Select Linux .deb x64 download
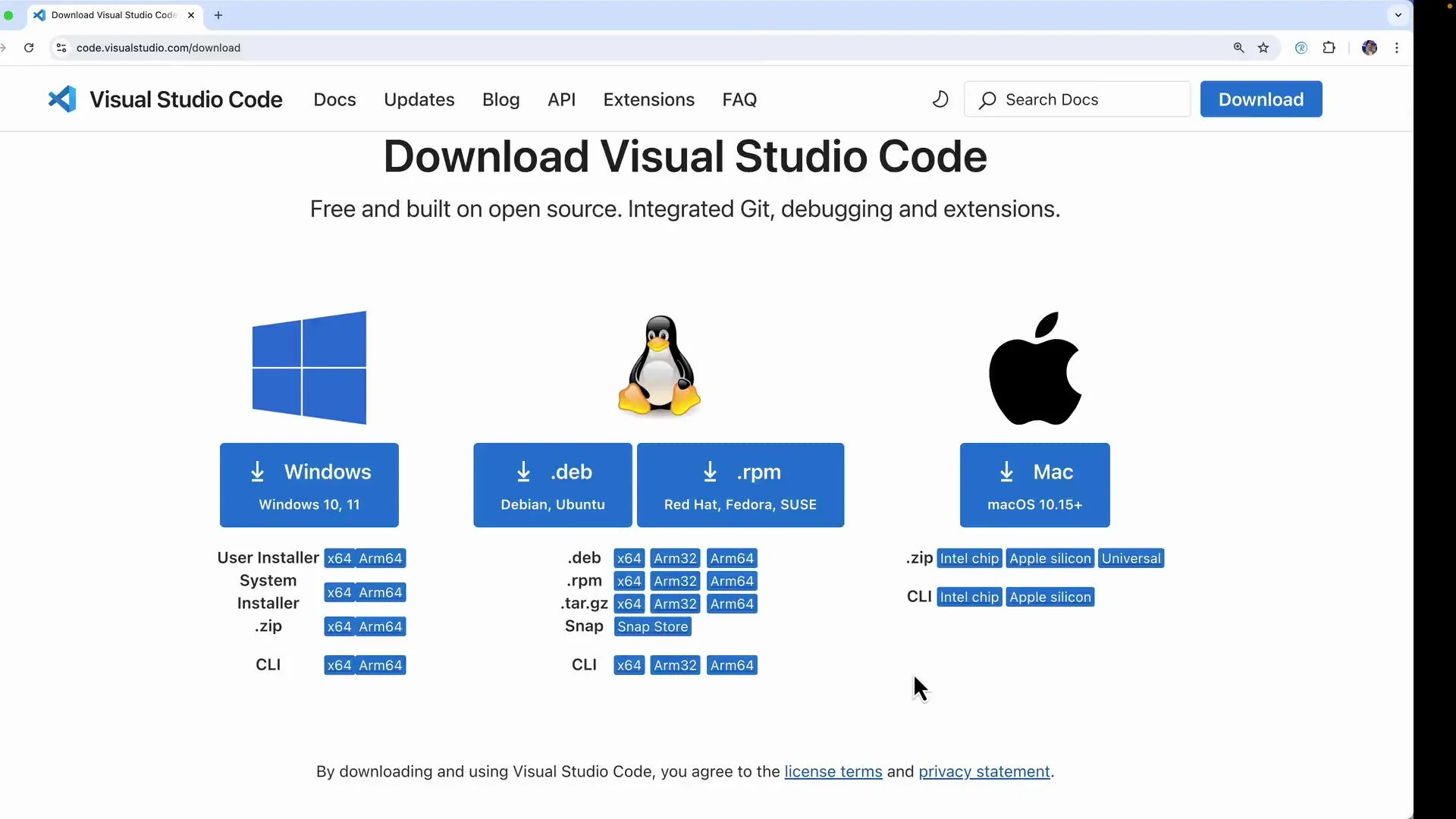The image size is (1456, 819). [x=629, y=558]
